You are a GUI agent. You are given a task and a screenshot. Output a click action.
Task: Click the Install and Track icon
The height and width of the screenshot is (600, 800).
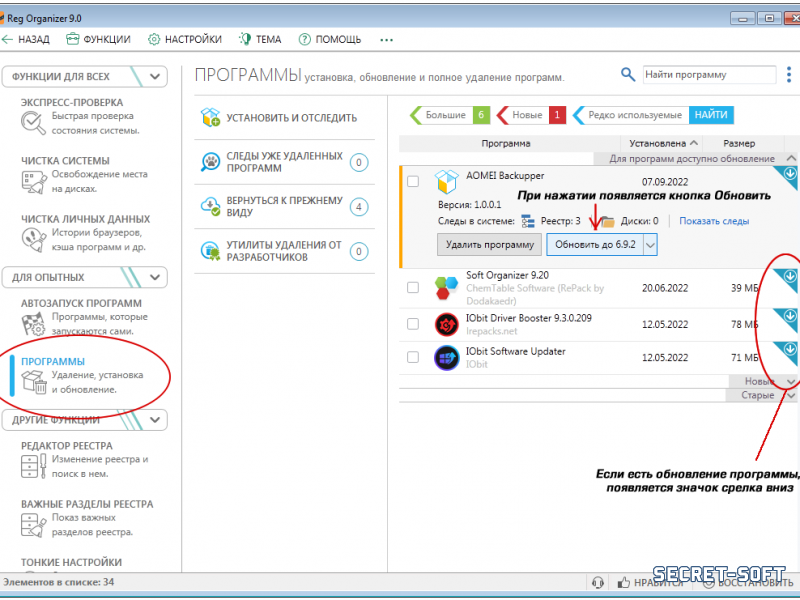210,117
